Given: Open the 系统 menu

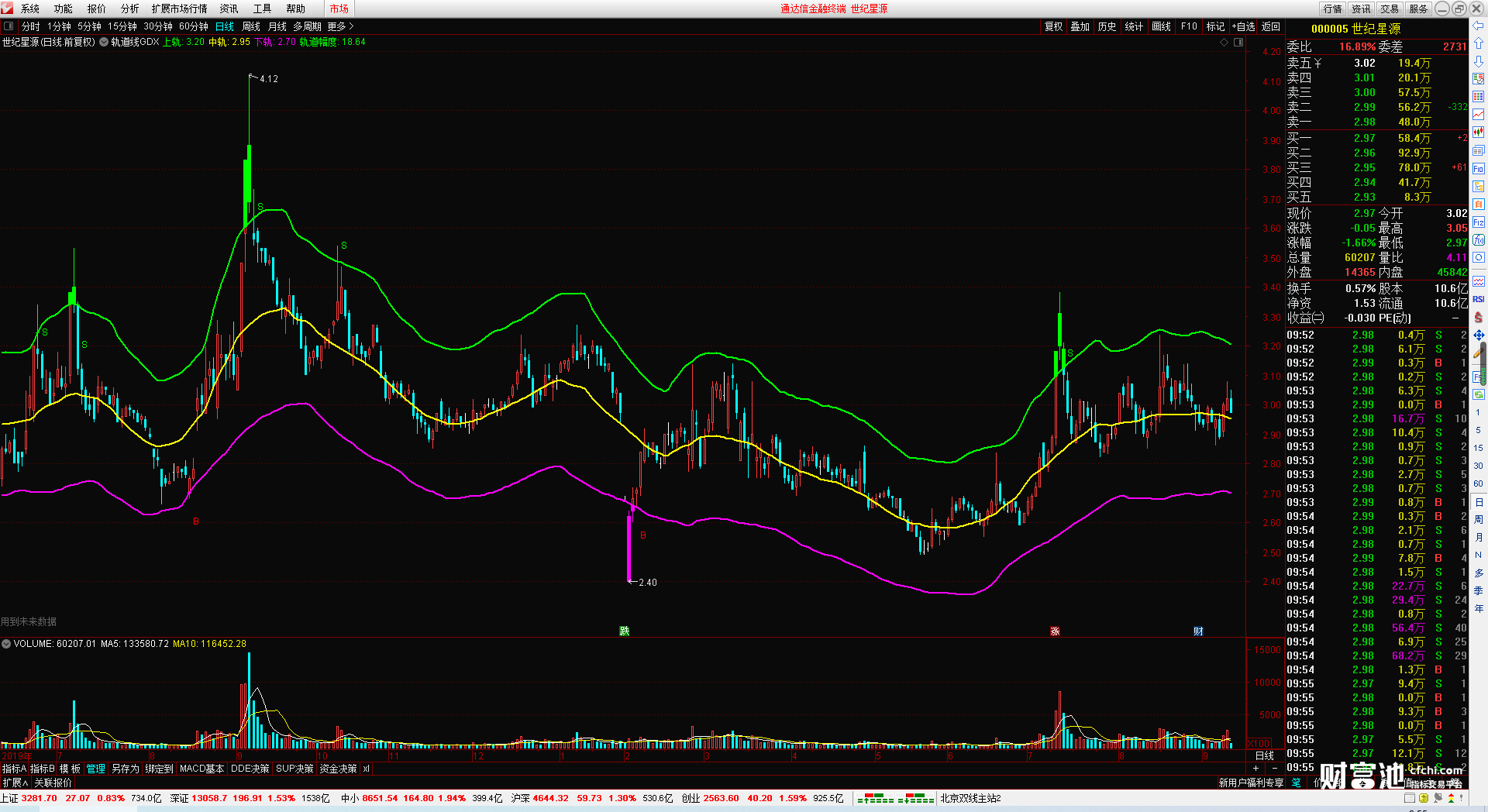Looking at the screenshot, I should pos(30,9).
